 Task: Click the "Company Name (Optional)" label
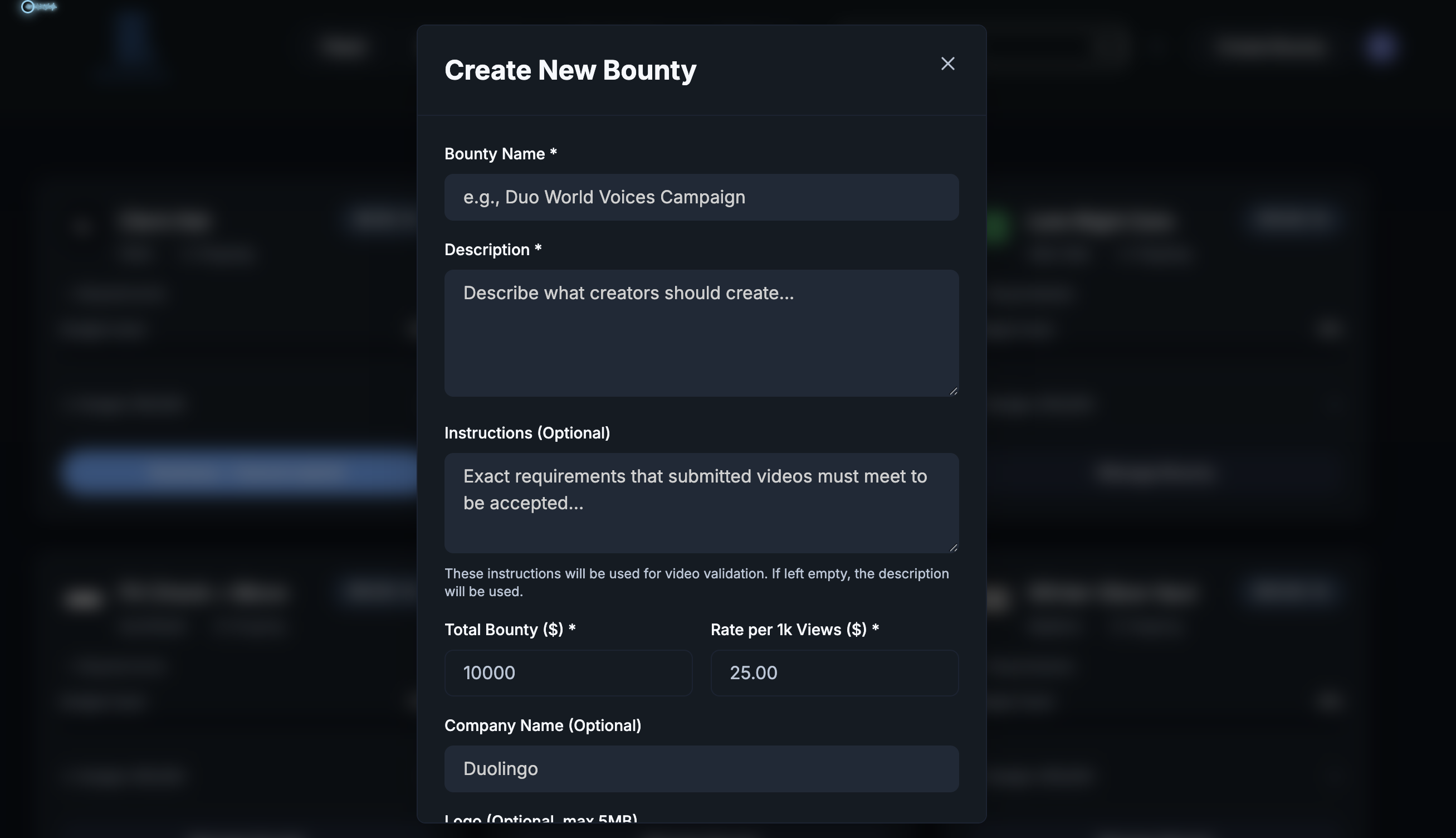(542, 726)
